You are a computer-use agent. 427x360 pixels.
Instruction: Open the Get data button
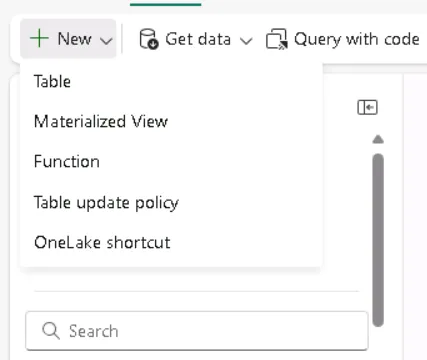[x=195, y=39]
